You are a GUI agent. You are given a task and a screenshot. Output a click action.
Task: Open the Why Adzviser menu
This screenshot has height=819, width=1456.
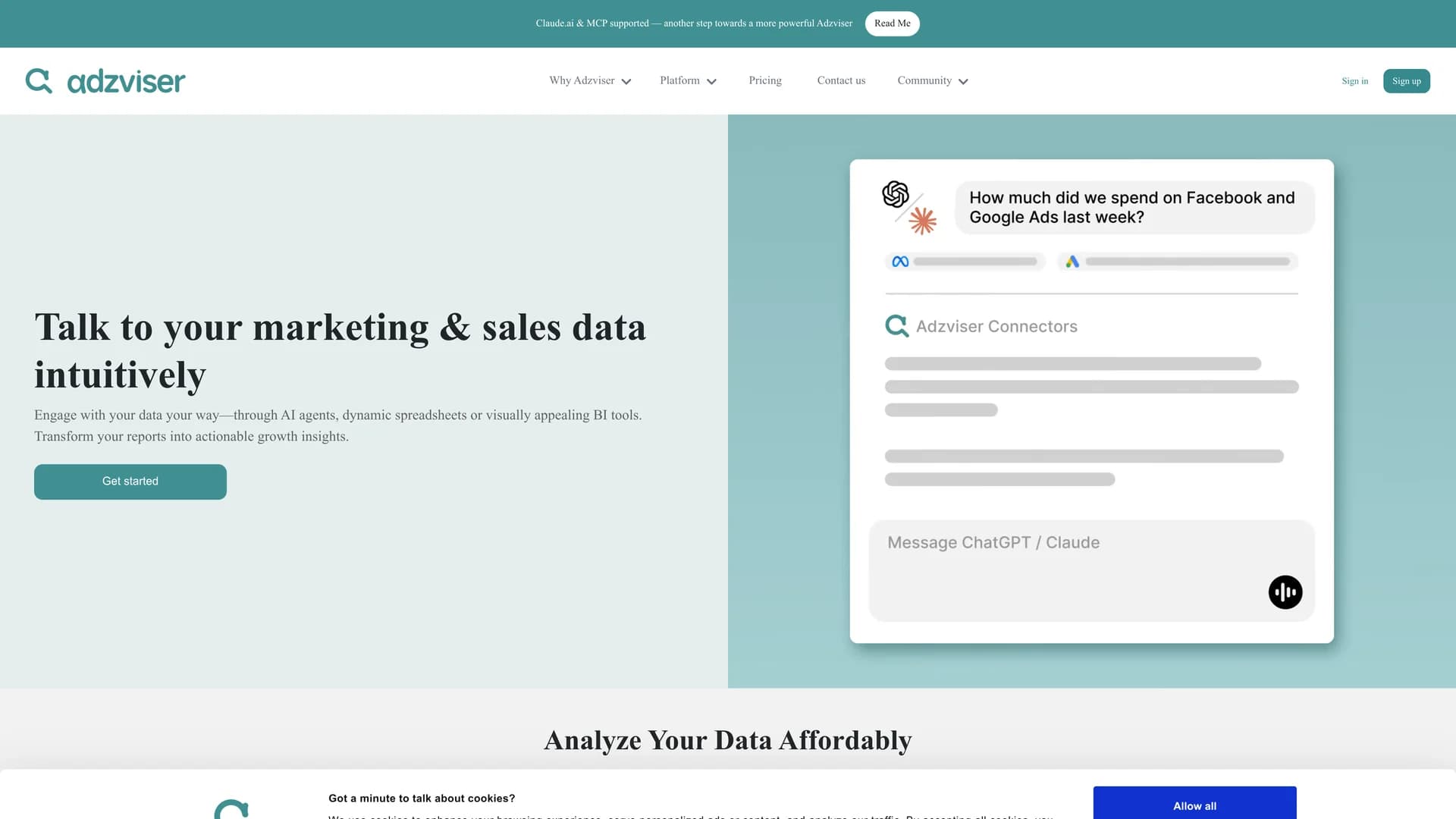[582, 80]
